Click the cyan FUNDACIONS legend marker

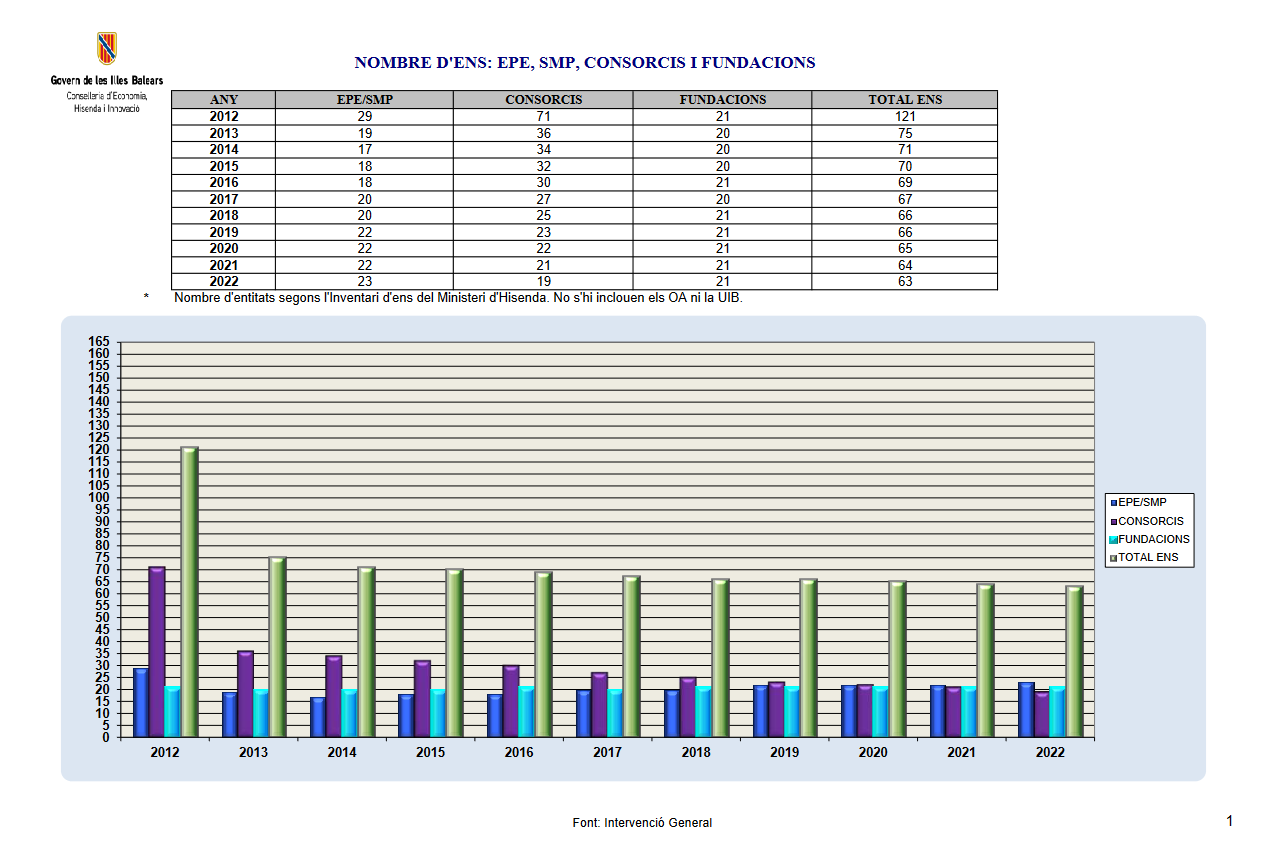1113,540
